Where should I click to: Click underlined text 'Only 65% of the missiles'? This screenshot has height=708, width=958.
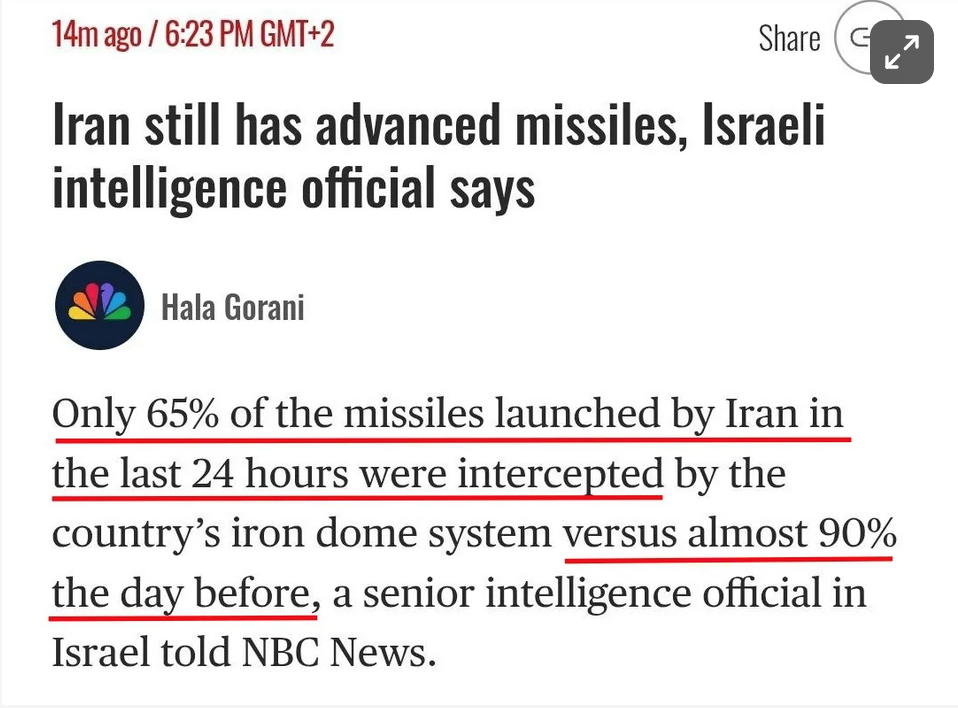(x=268, y=414)
